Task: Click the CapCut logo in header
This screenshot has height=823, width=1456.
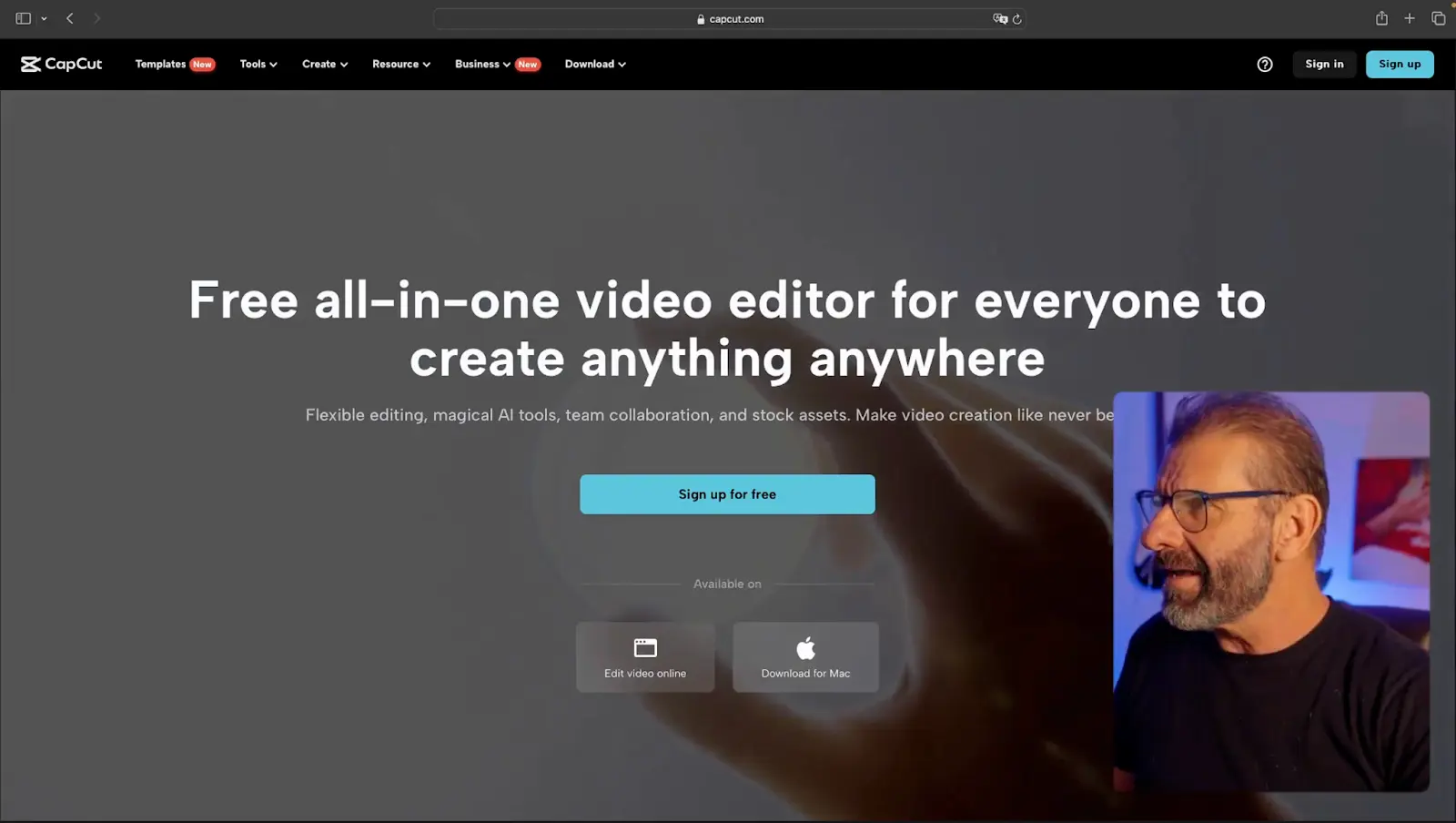Action: pyautogui.click(x=62, y=64)
